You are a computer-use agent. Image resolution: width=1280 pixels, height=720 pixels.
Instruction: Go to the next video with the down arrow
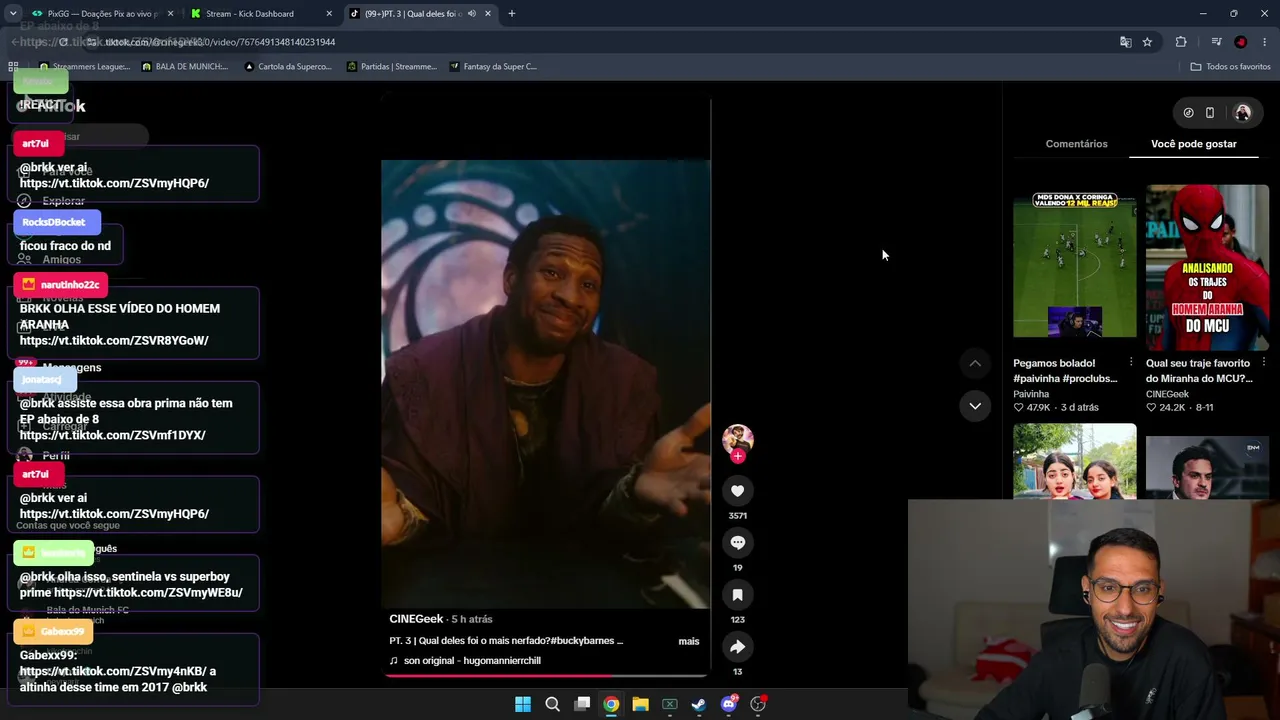[x=975, y=406]
